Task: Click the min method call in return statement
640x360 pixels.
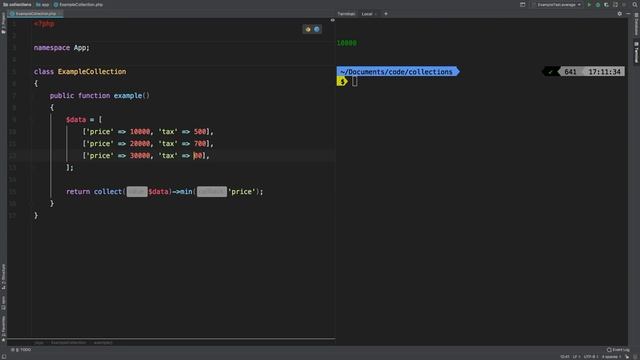Action: tap(186, 191)
